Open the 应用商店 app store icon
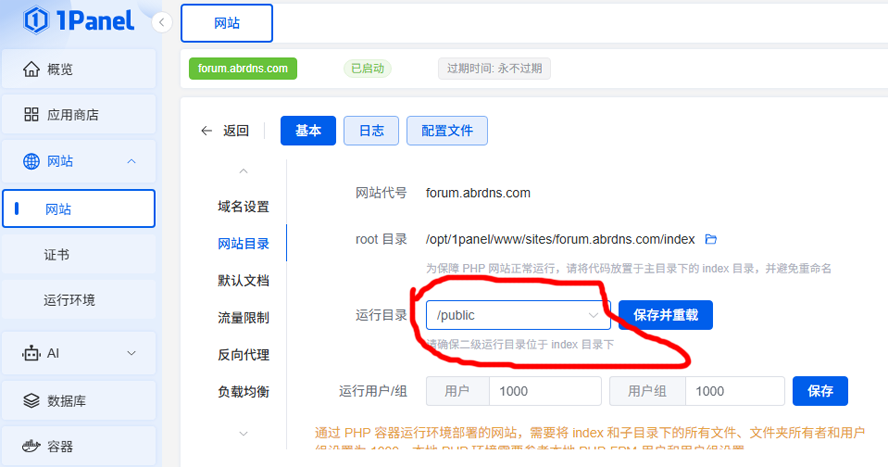Image resolution: width=888 pixels, height=467 pixels. [x=31, y=115]
